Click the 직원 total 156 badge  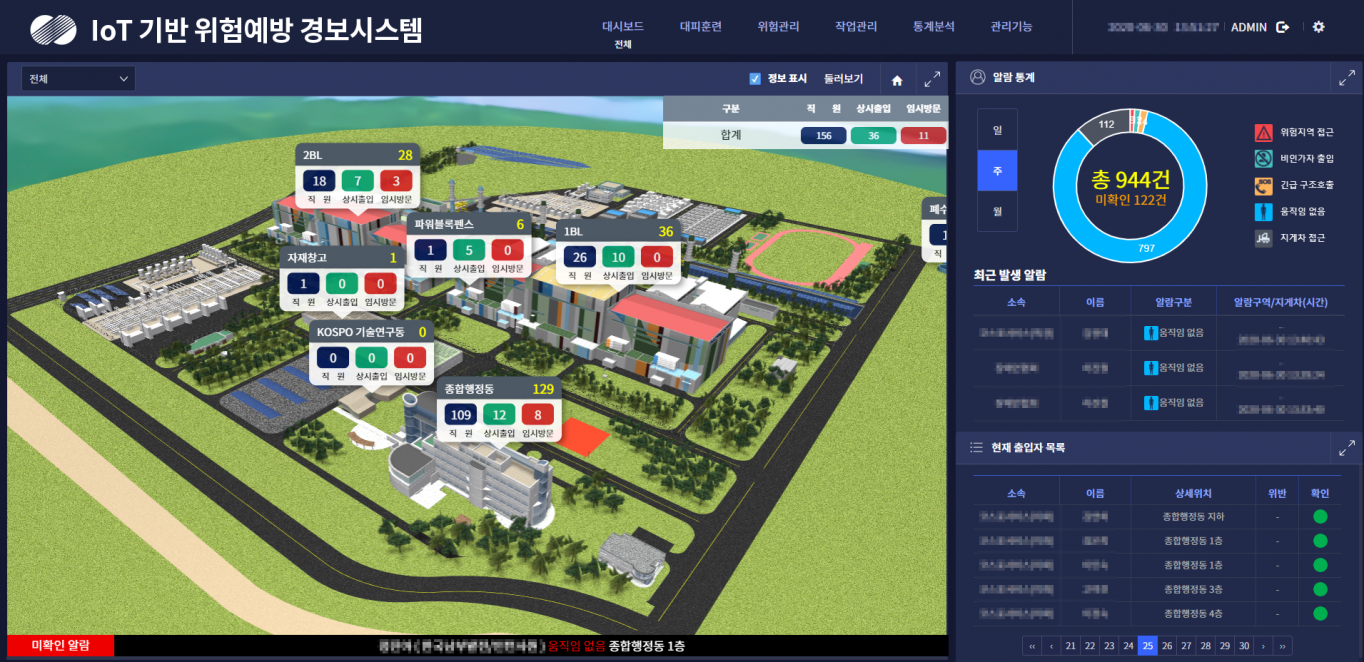pos(824,135)
